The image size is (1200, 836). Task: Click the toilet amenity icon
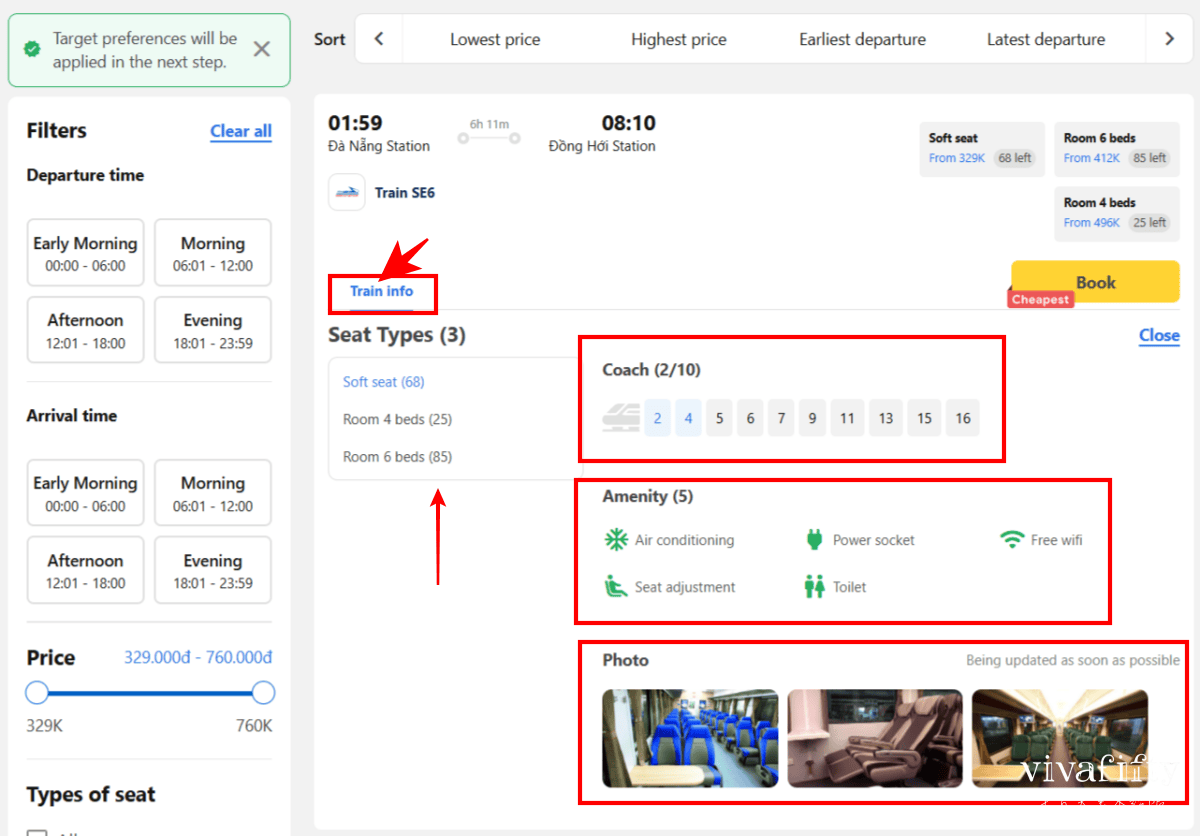point(814,586)
